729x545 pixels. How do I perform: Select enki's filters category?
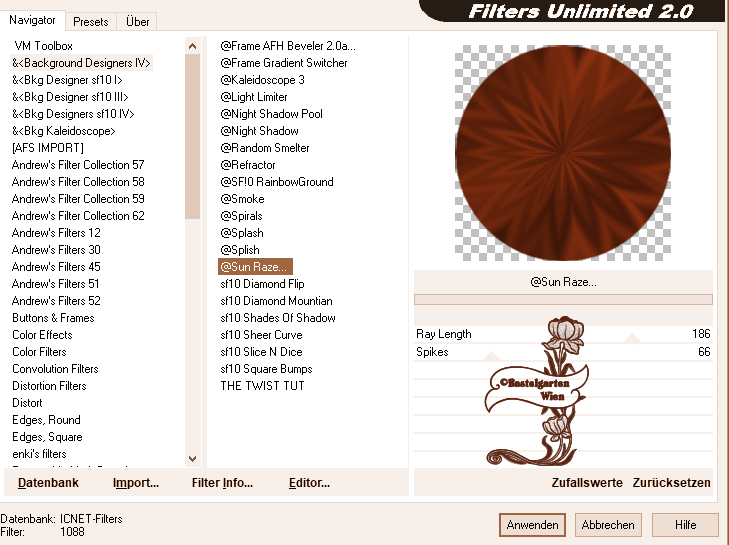[x=39, y=454]
